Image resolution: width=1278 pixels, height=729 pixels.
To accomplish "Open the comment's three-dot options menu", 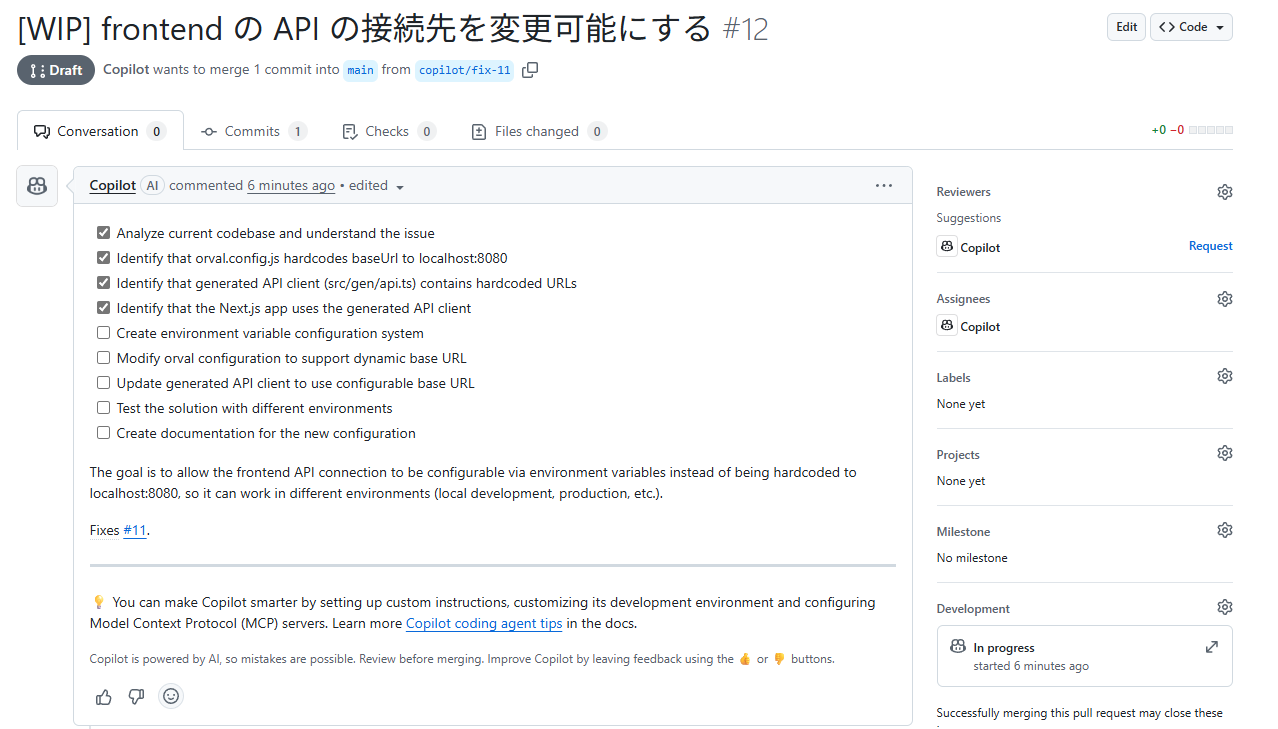I will click(883, 185).
